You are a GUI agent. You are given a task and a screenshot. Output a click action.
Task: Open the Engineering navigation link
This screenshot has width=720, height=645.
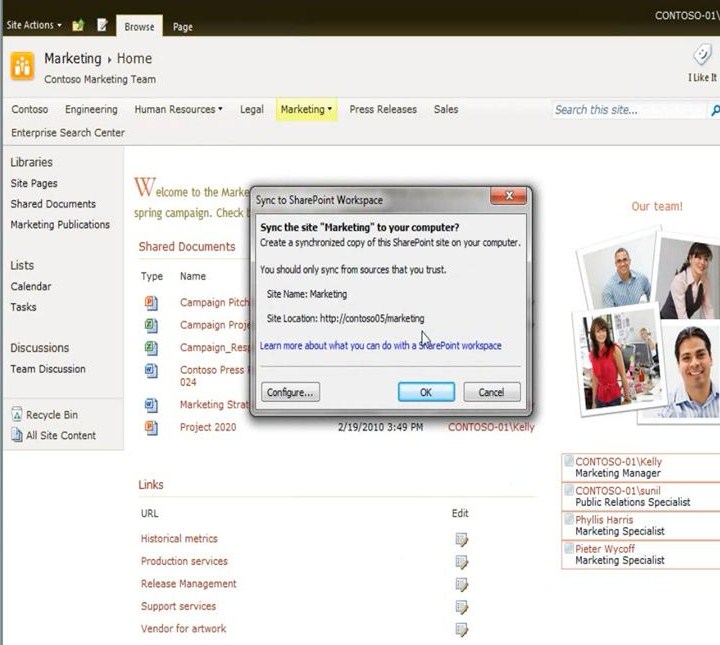pos(91,109)
